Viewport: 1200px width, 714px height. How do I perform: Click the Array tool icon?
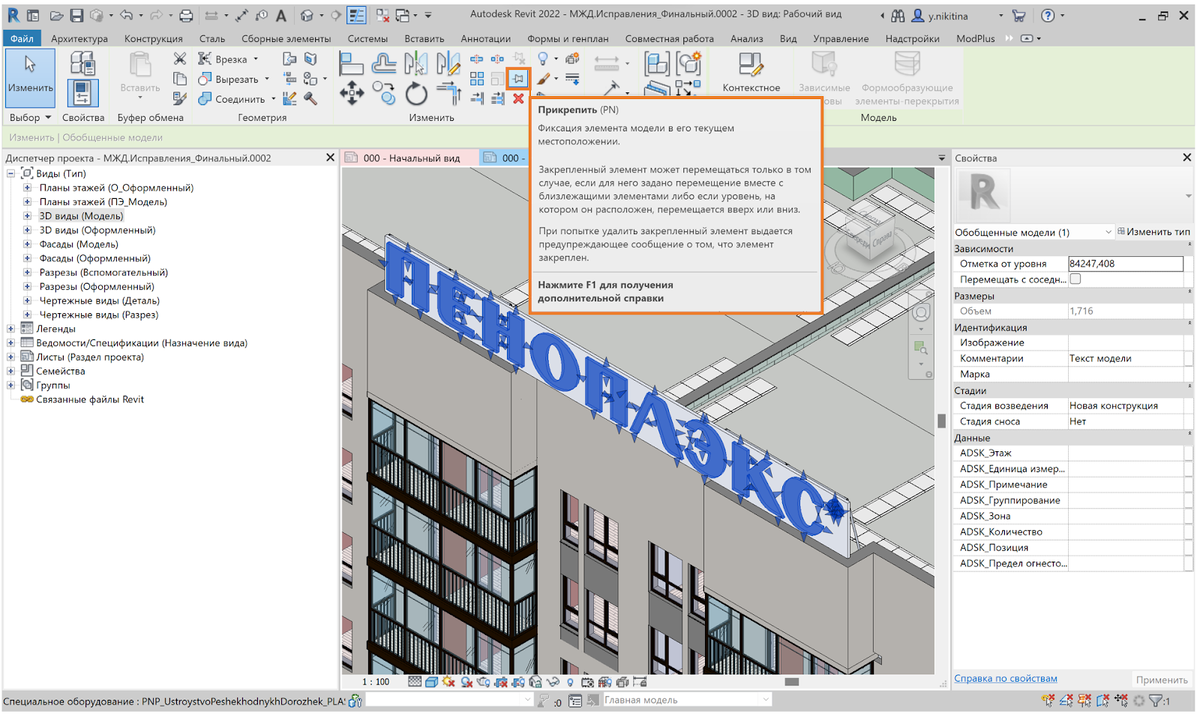tap(478, 78)
